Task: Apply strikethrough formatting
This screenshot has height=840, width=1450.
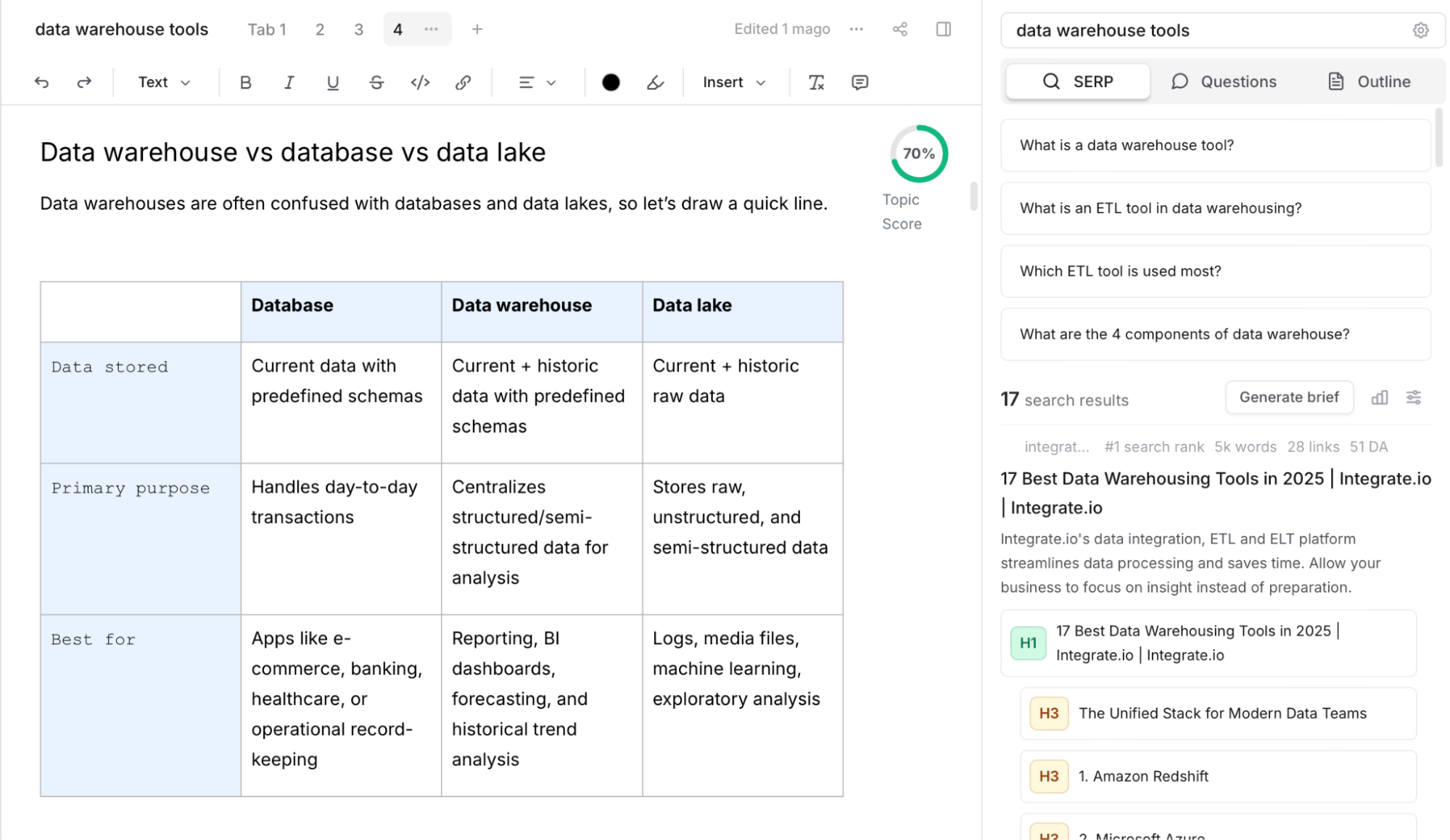Action: (376, 83)
